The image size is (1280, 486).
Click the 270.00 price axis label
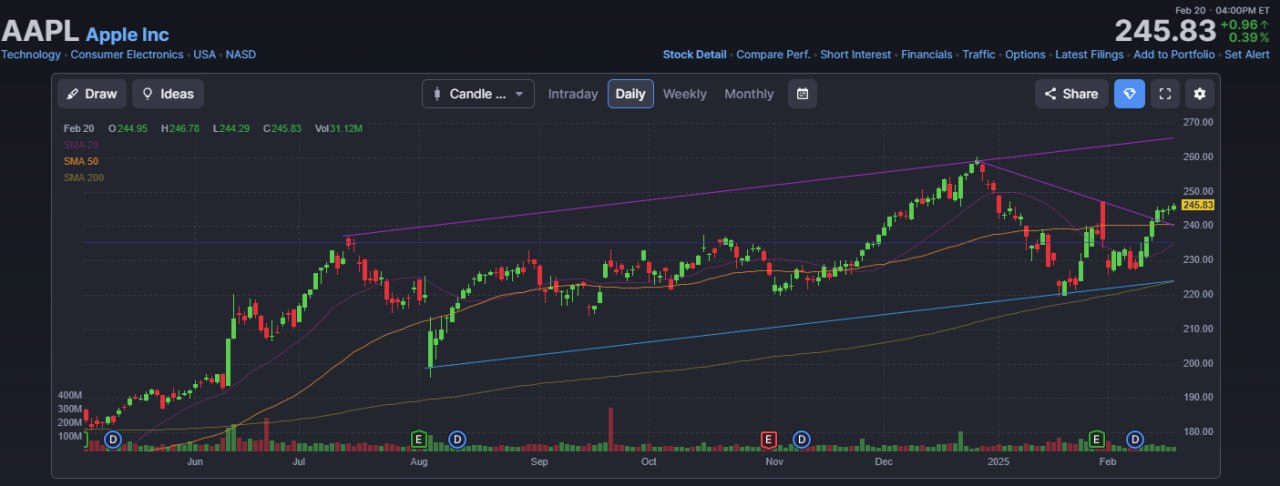(x=1197, y=122)
